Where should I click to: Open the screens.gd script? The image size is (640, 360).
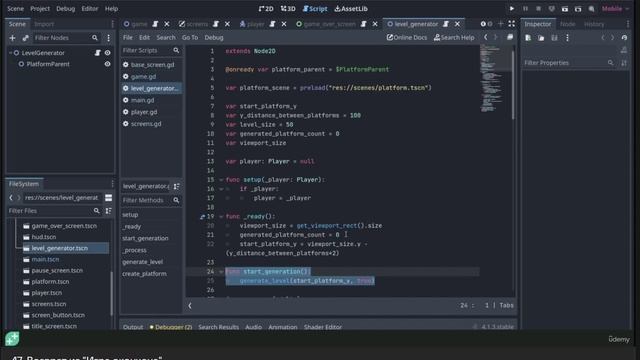(x=146, y=124)
